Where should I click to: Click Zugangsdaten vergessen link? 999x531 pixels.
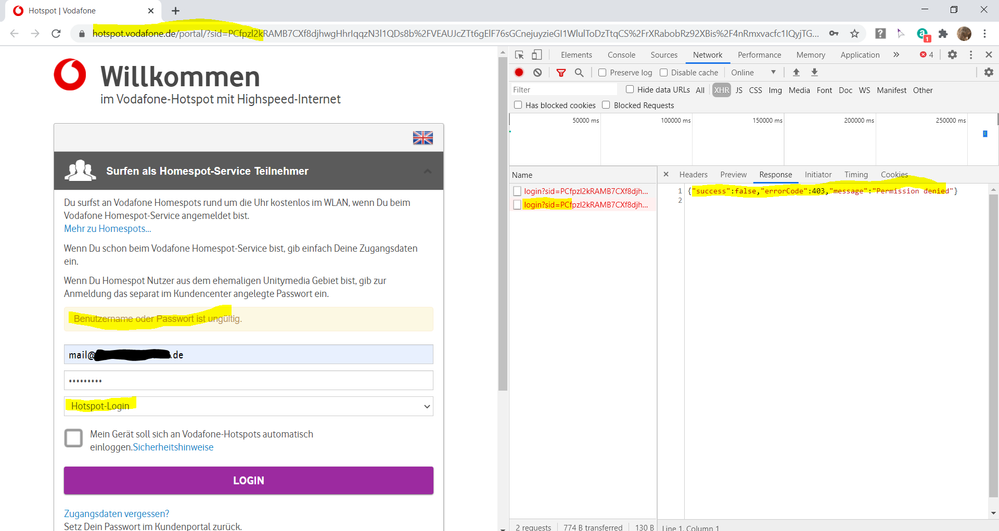pos(117,514)
